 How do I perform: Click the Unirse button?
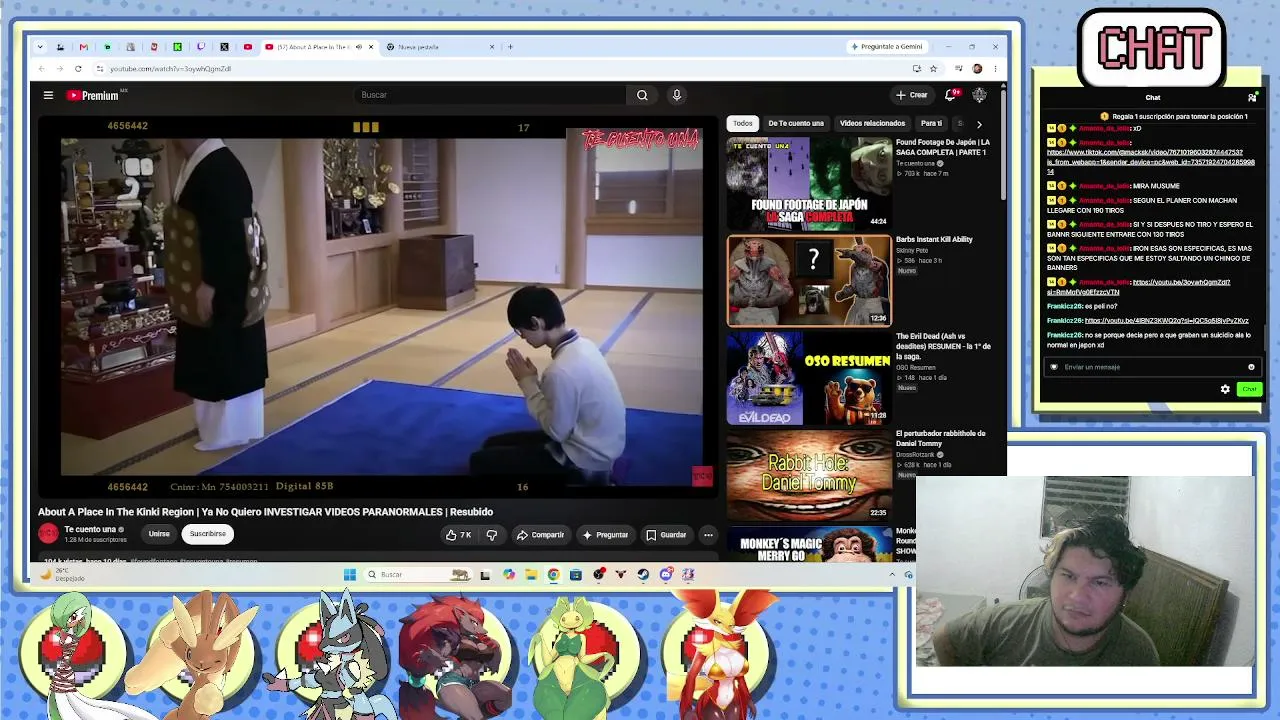pos(159,534)
